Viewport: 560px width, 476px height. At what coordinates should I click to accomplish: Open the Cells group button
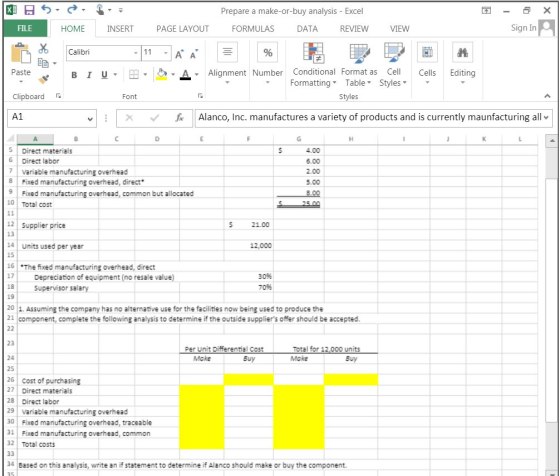tap(427, 63)
